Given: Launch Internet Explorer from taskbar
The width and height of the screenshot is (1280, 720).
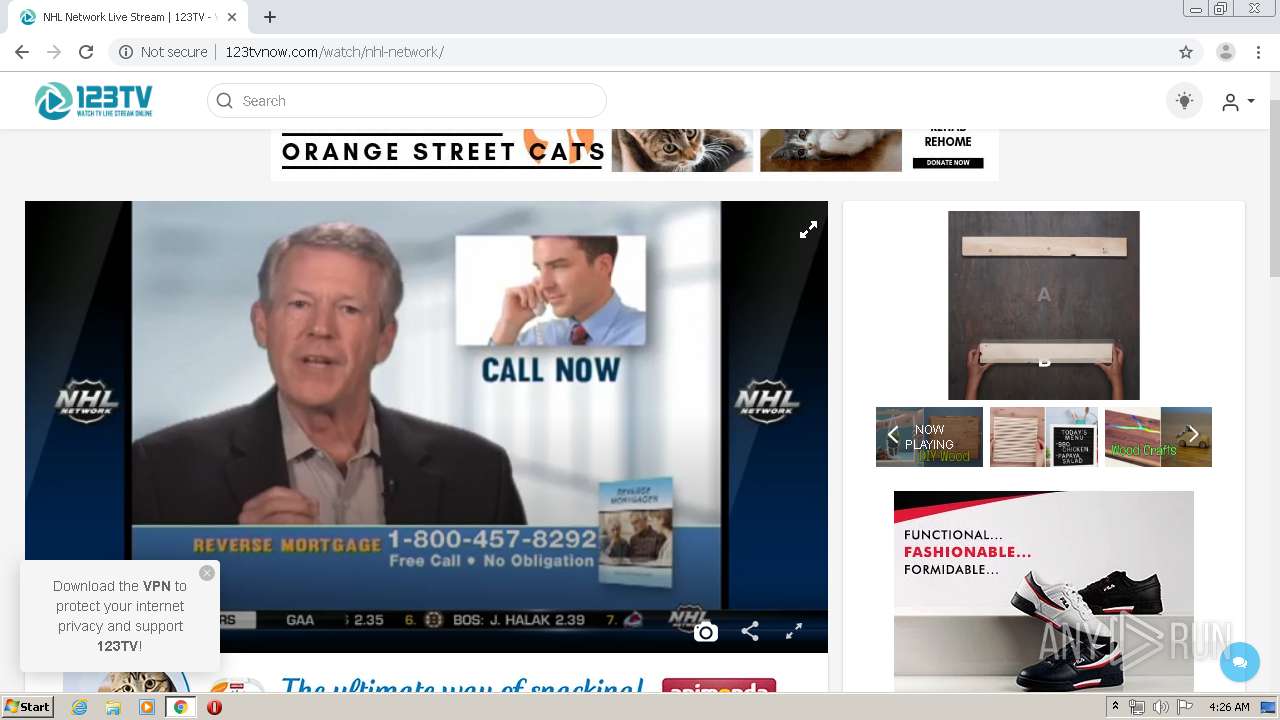Looking at the screenshot, I should tap(79, 707).
